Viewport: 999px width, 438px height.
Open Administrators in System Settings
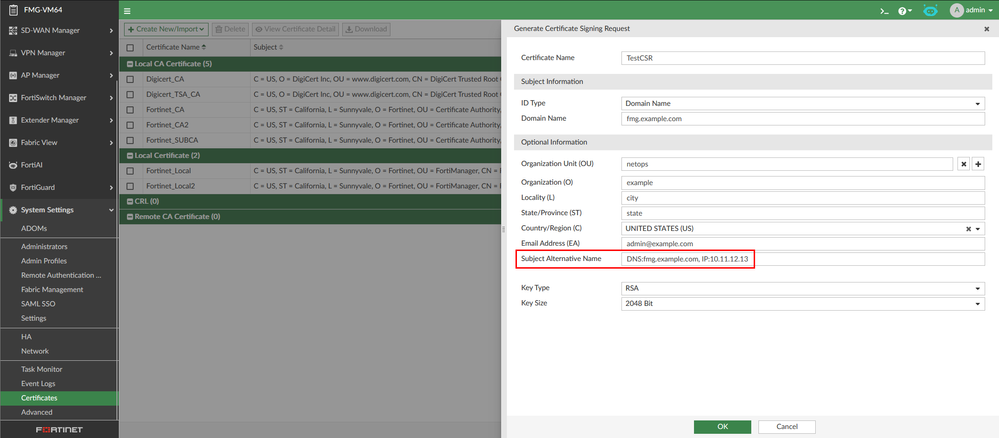[44, 246]
